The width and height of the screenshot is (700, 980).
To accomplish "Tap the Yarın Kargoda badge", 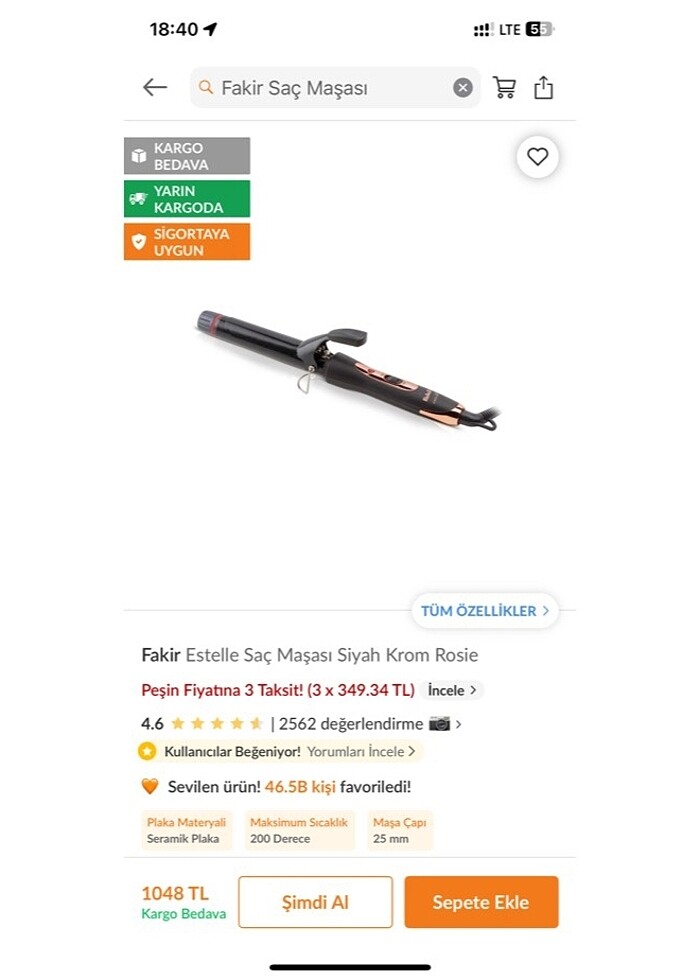I will [x=187, y=199].
